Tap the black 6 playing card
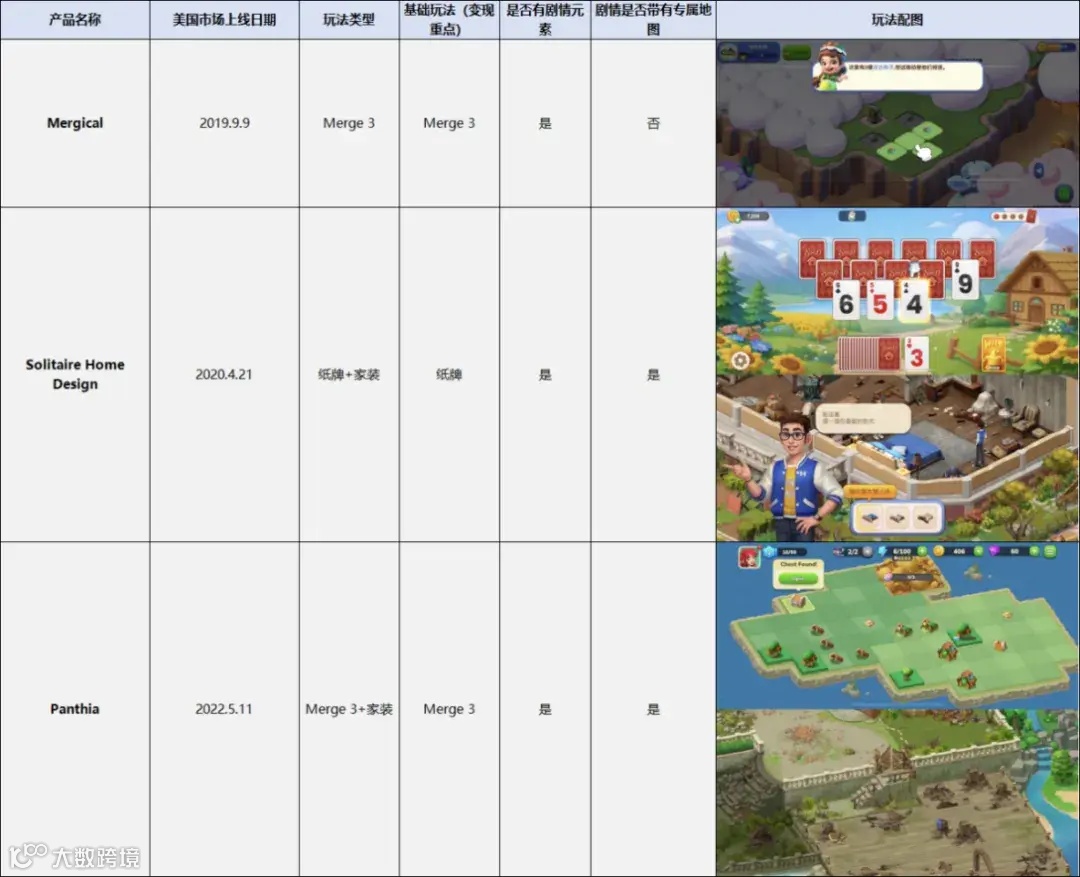 click(846, 301)
